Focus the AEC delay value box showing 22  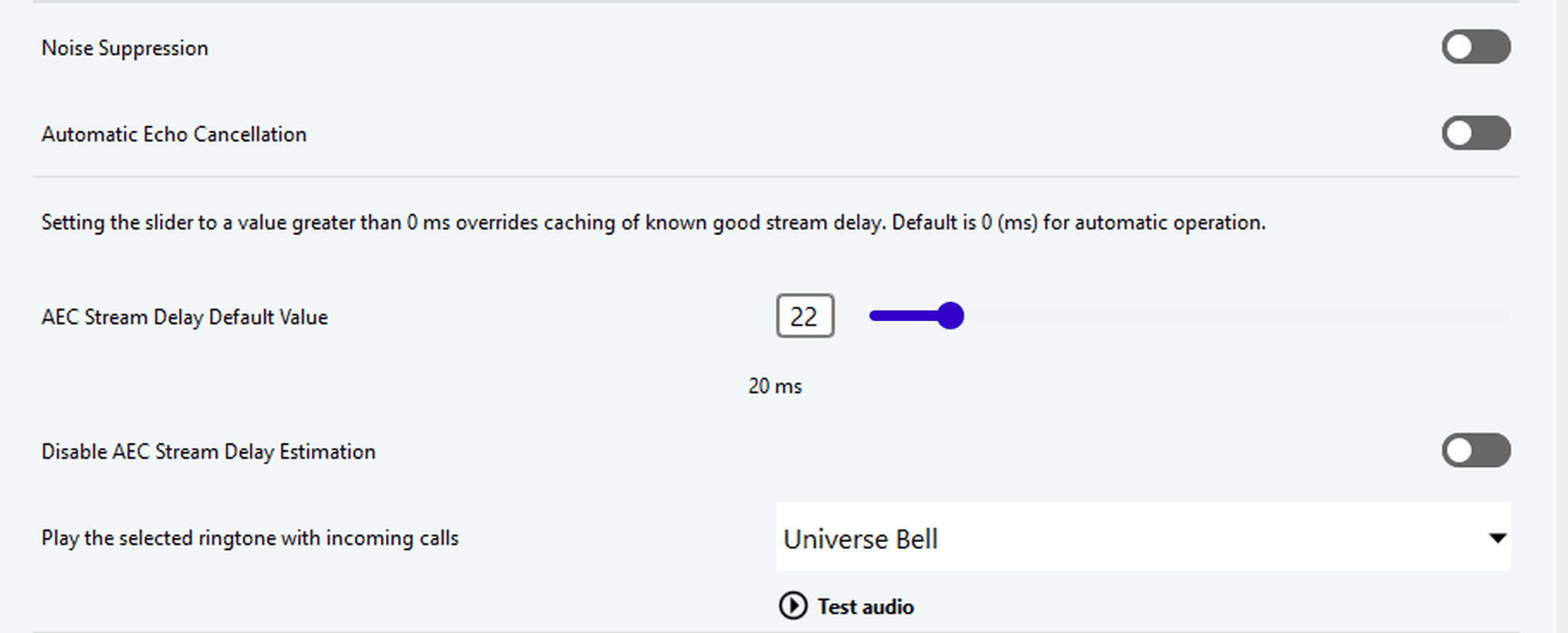[x=804, y=316]
